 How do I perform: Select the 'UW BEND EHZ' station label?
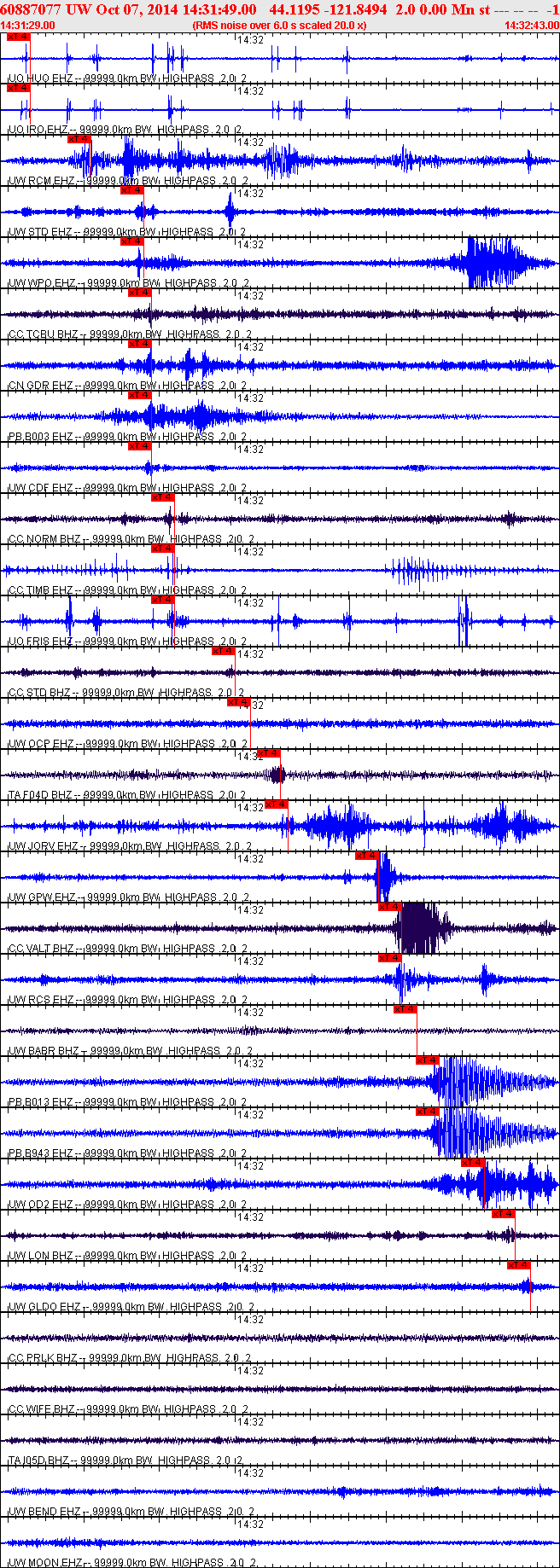pos(44,1512)
